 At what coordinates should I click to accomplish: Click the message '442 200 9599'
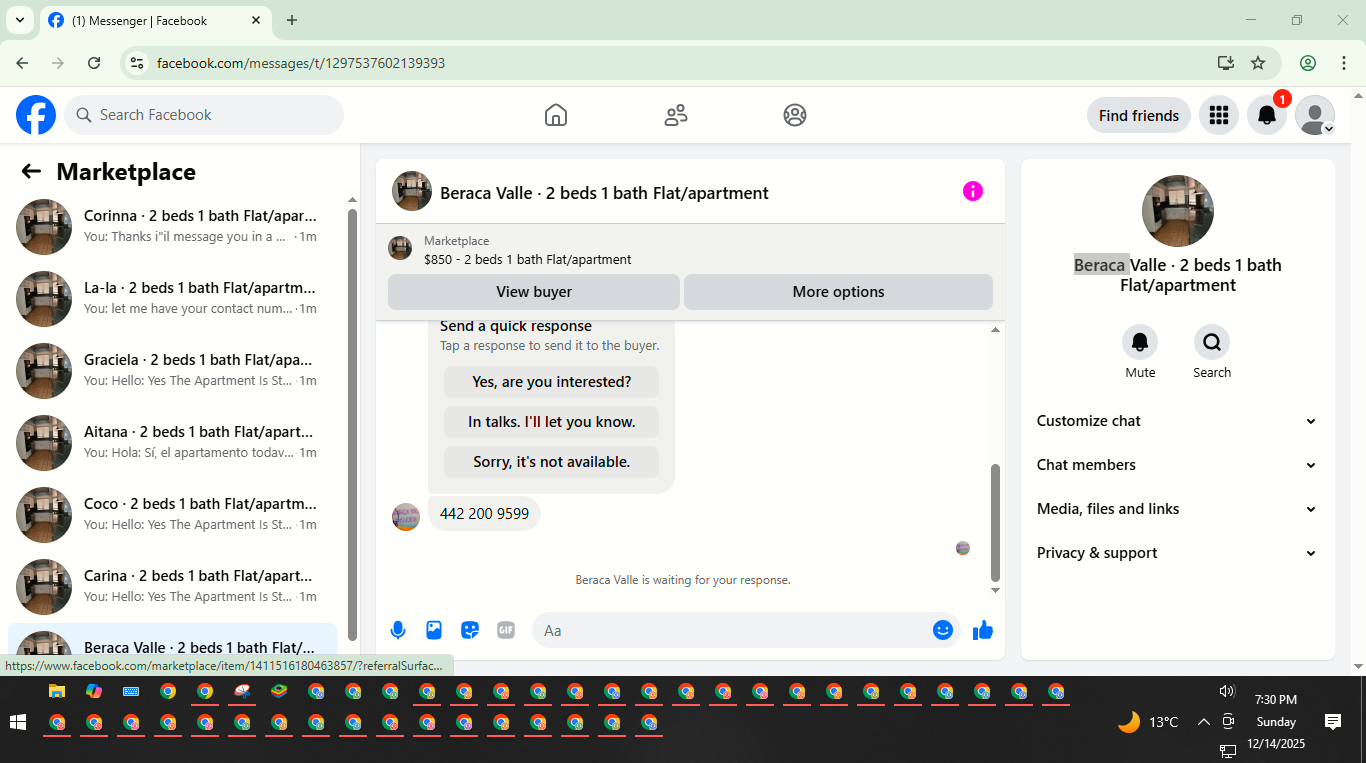[x=484, y=514]
